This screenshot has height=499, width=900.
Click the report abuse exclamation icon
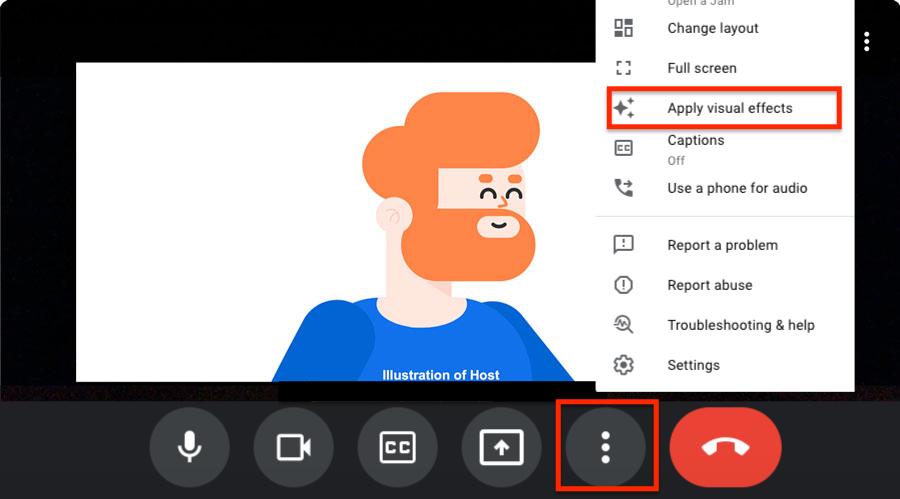[x=623, y=285]
